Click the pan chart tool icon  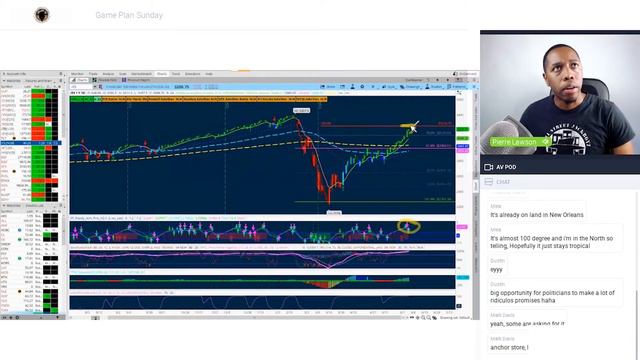[x=411, y=318]
